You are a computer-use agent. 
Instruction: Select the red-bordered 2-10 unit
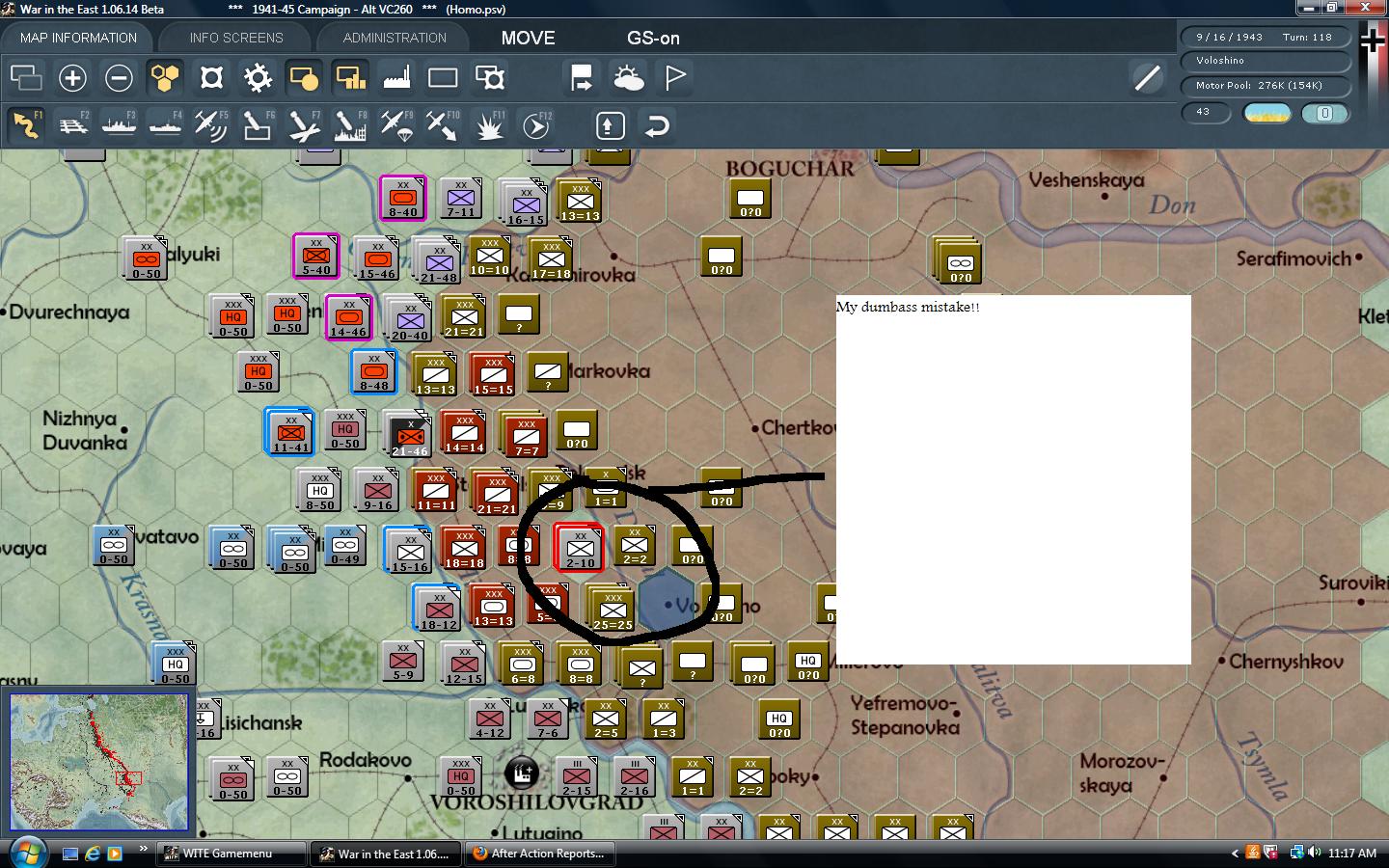pos(580,548)
